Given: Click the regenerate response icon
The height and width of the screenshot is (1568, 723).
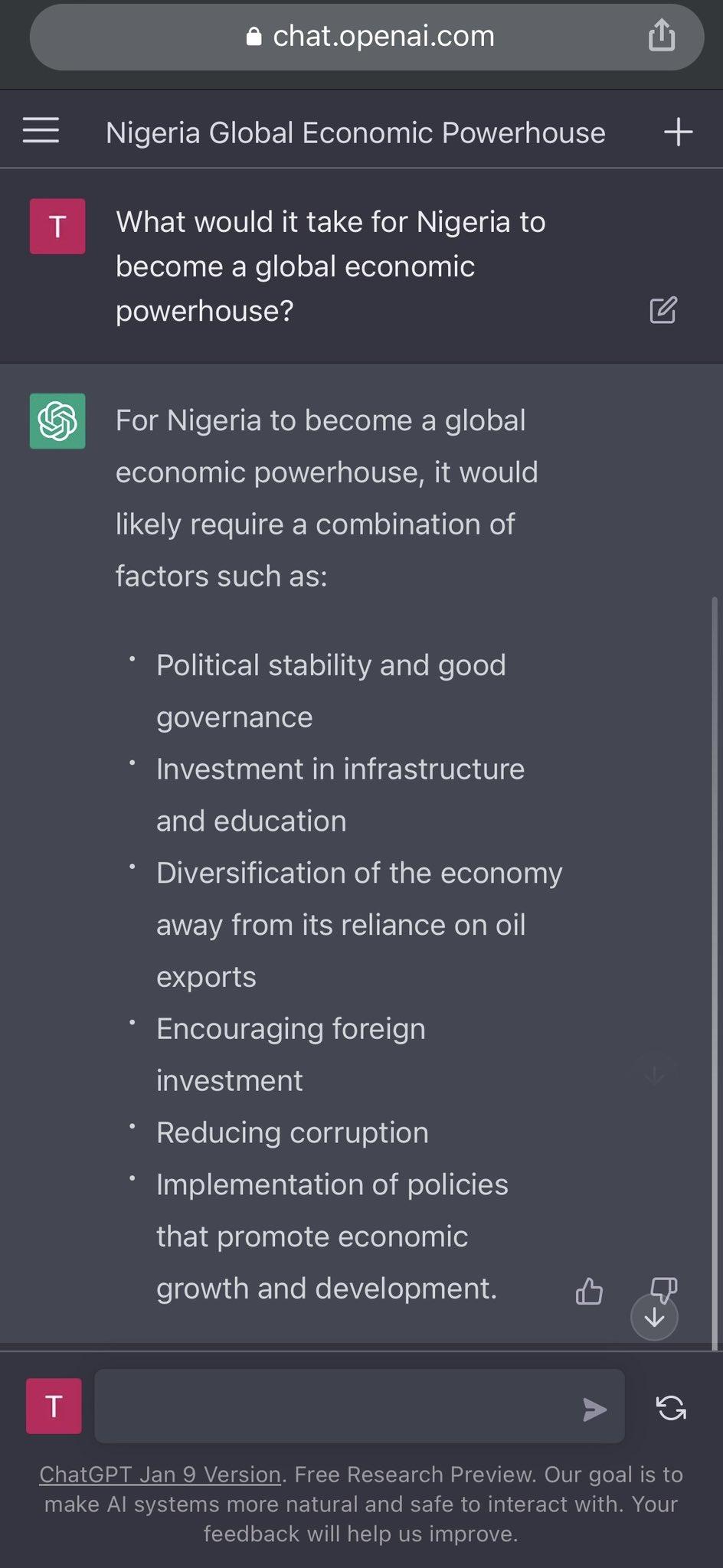Looking at the screenshot, I should (x=672, y=1407).
